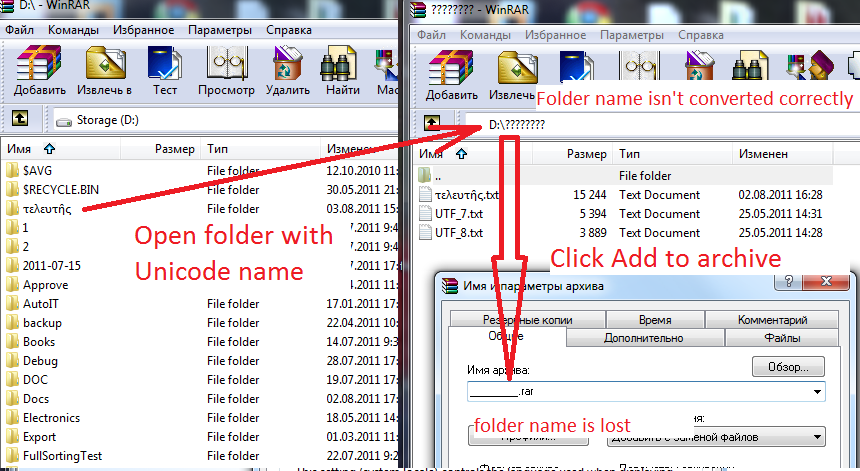Open Справка menu in left WinRAR window
The image size is (860, 471).
tap(288, 30)
